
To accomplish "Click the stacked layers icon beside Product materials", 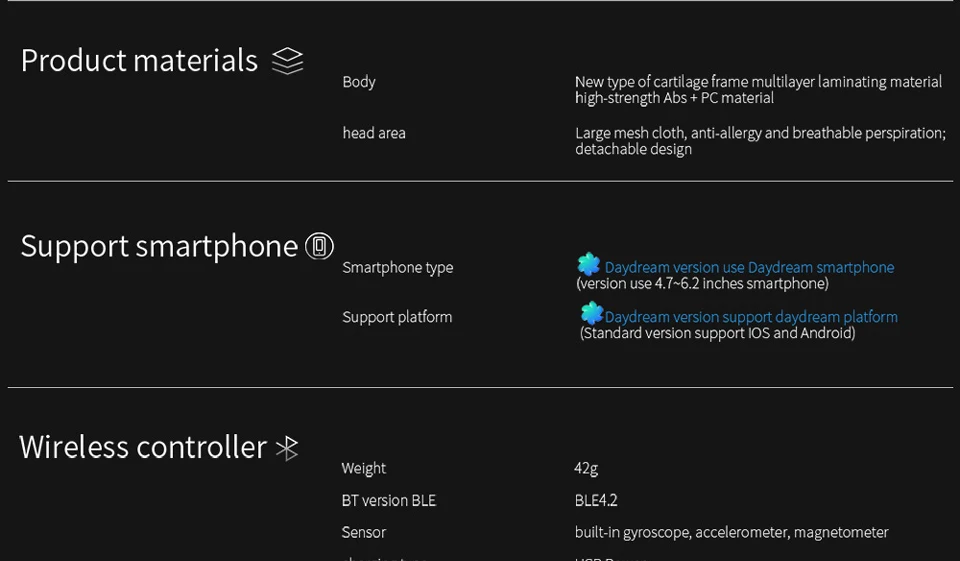I will [288, 61].
